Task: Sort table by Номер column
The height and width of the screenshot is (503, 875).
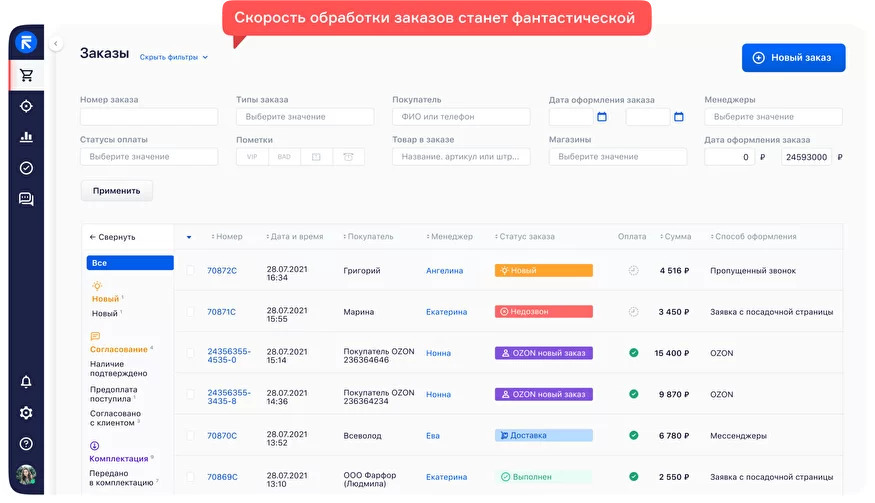Action: click(227, 237)
